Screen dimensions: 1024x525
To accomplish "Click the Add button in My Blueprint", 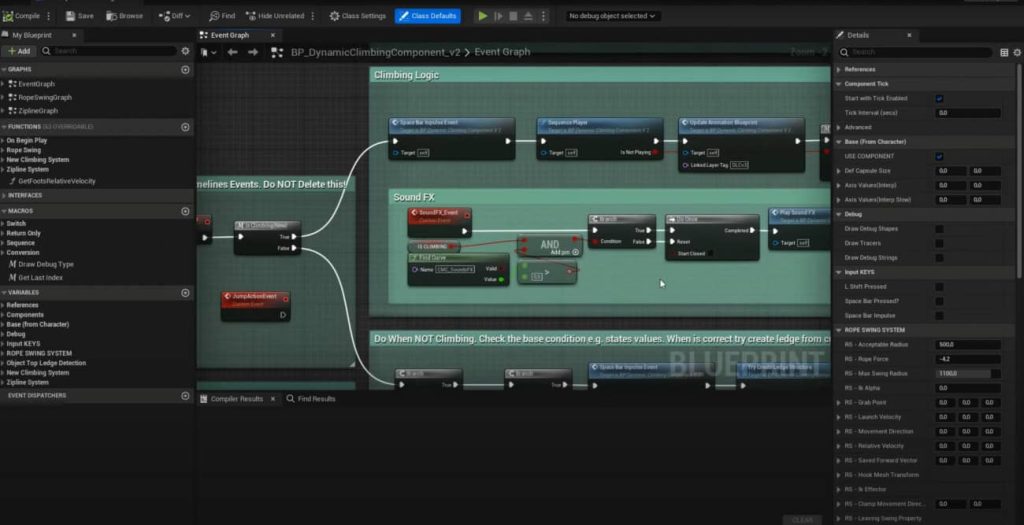I will click(19, 51).
